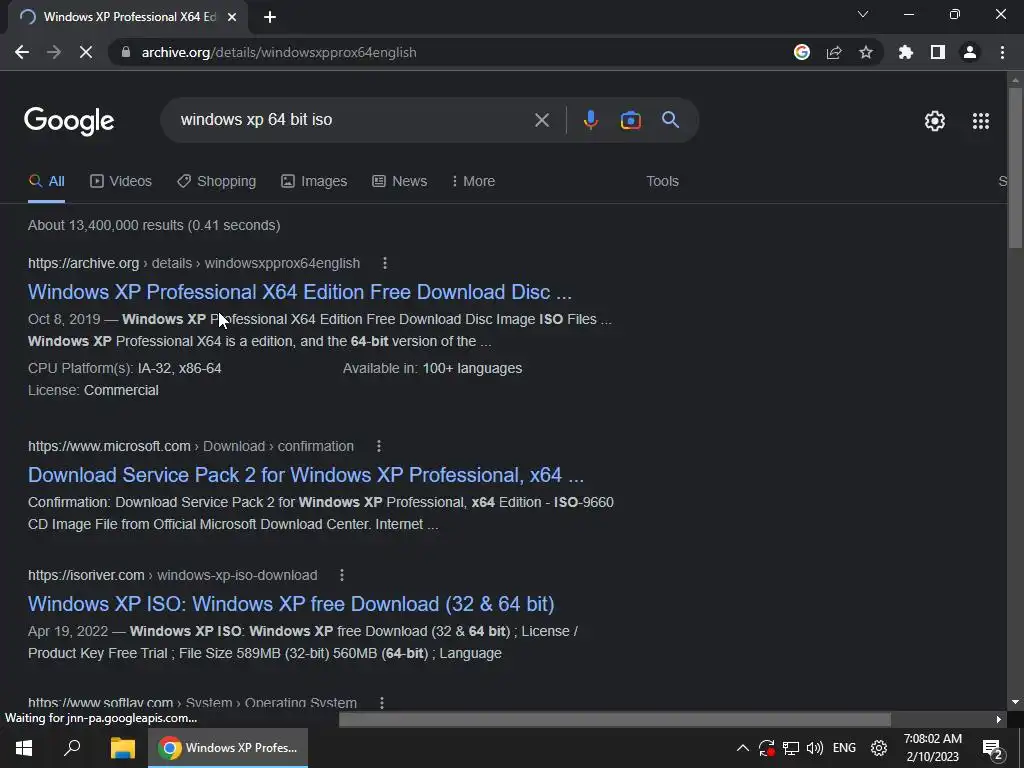
Task: Click the vertical scrollbar thumb
Action: (1014, 167)
